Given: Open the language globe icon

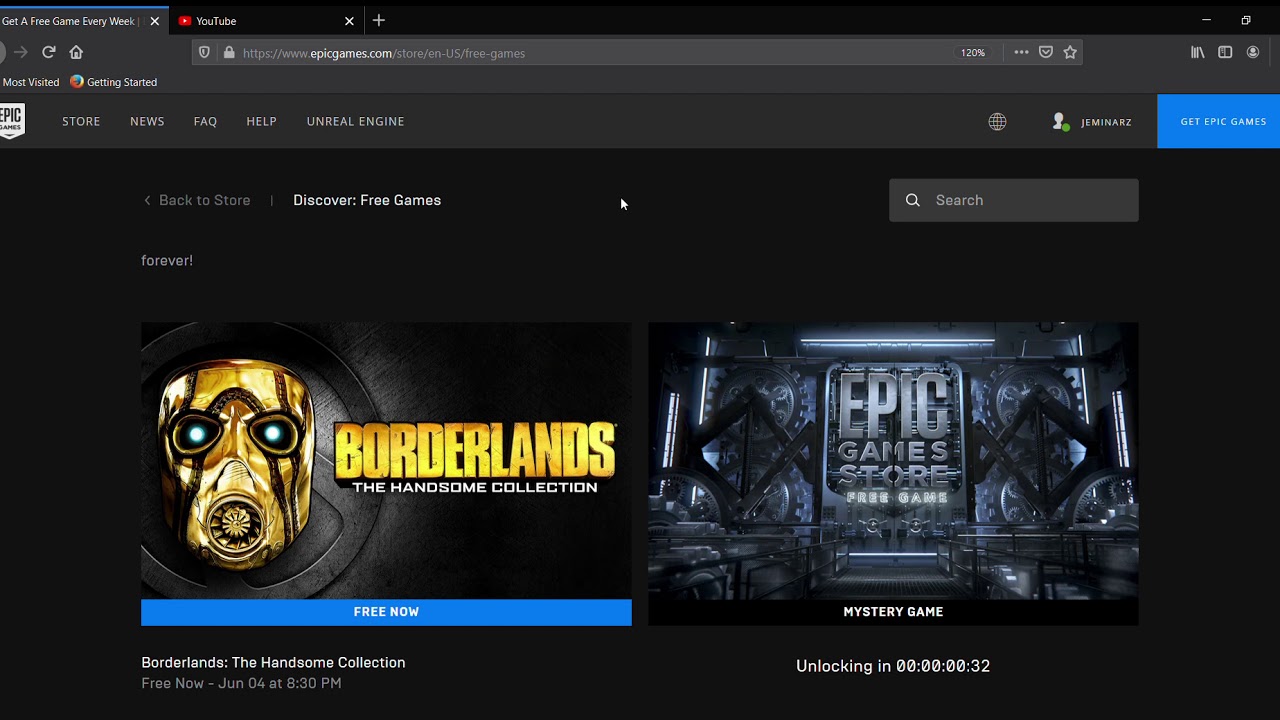Looking at the screenshot, I should 997,122.
